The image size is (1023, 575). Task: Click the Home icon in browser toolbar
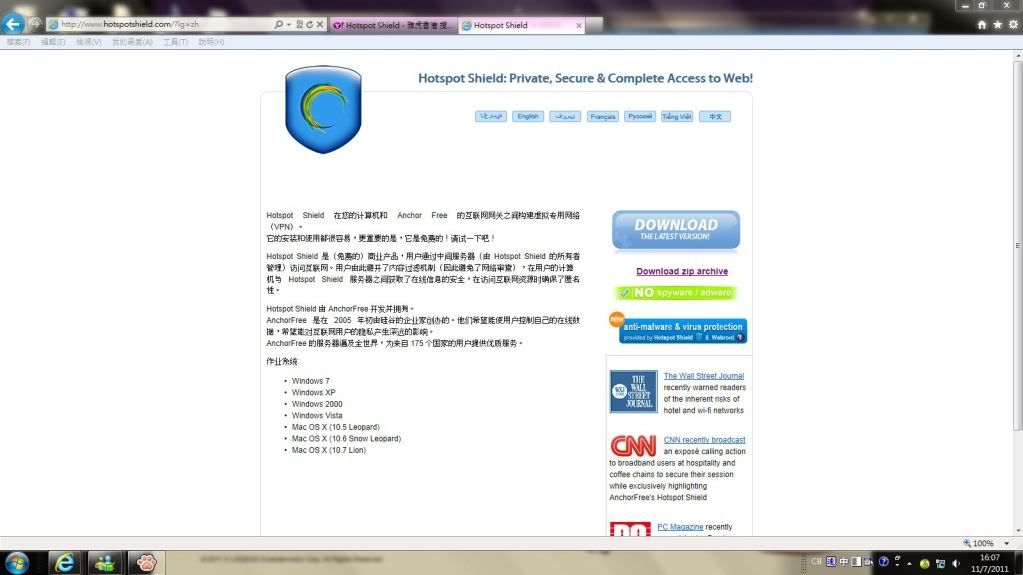click(x=981, y=24)
